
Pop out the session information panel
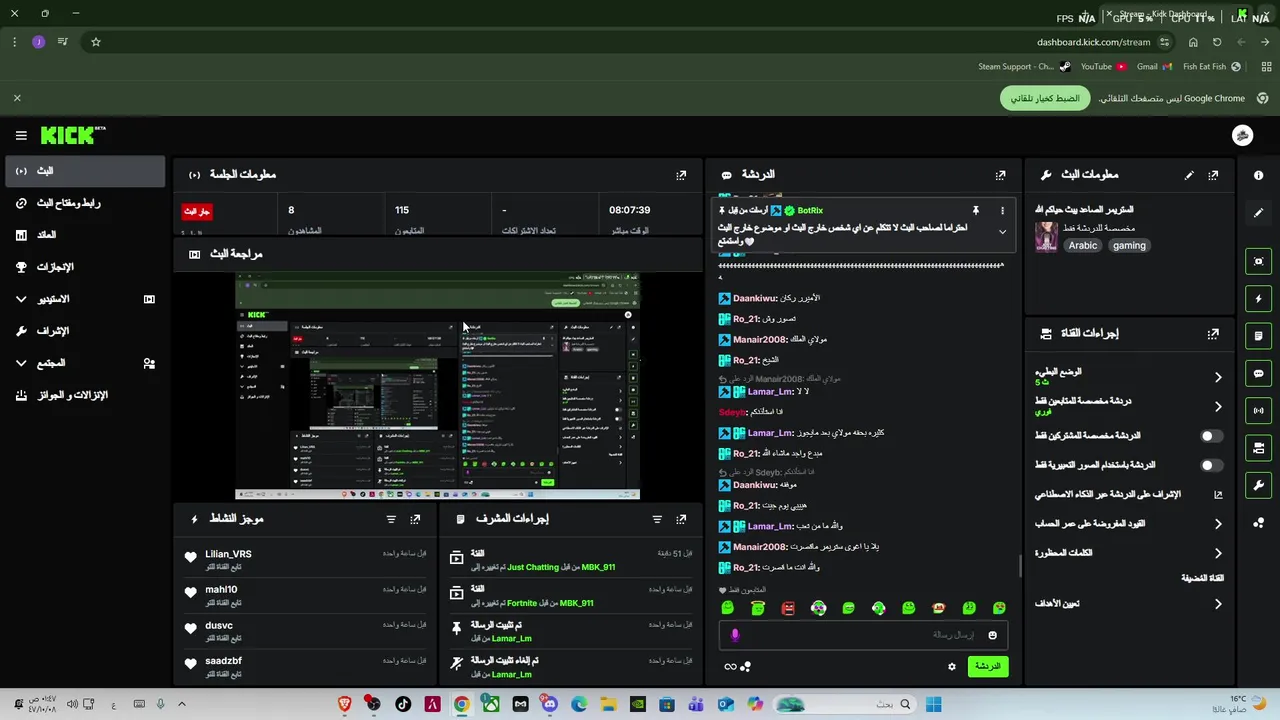[x=681, y=175]
